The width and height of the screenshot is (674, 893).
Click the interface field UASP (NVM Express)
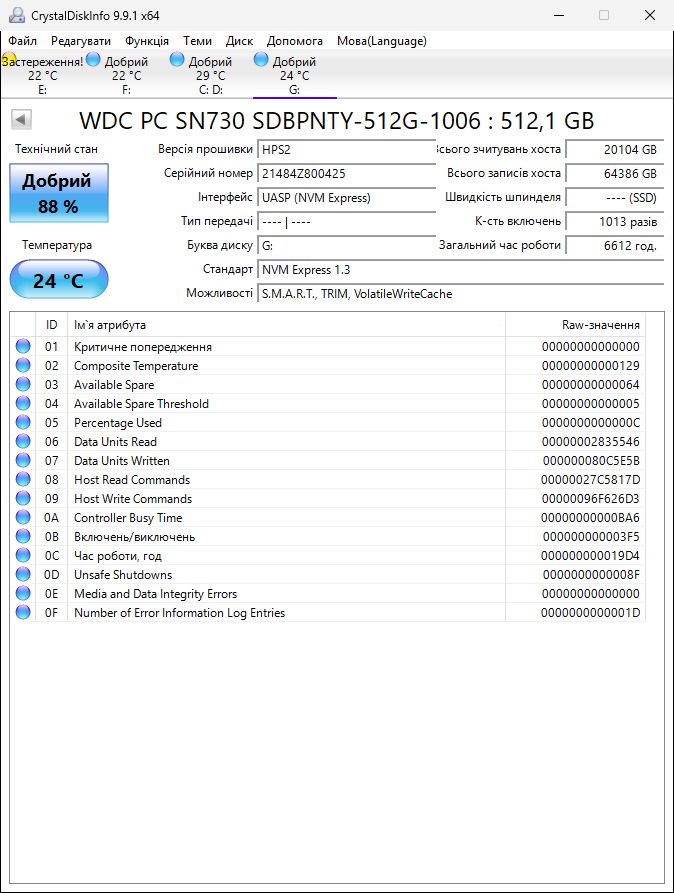[x=346, y=198]
